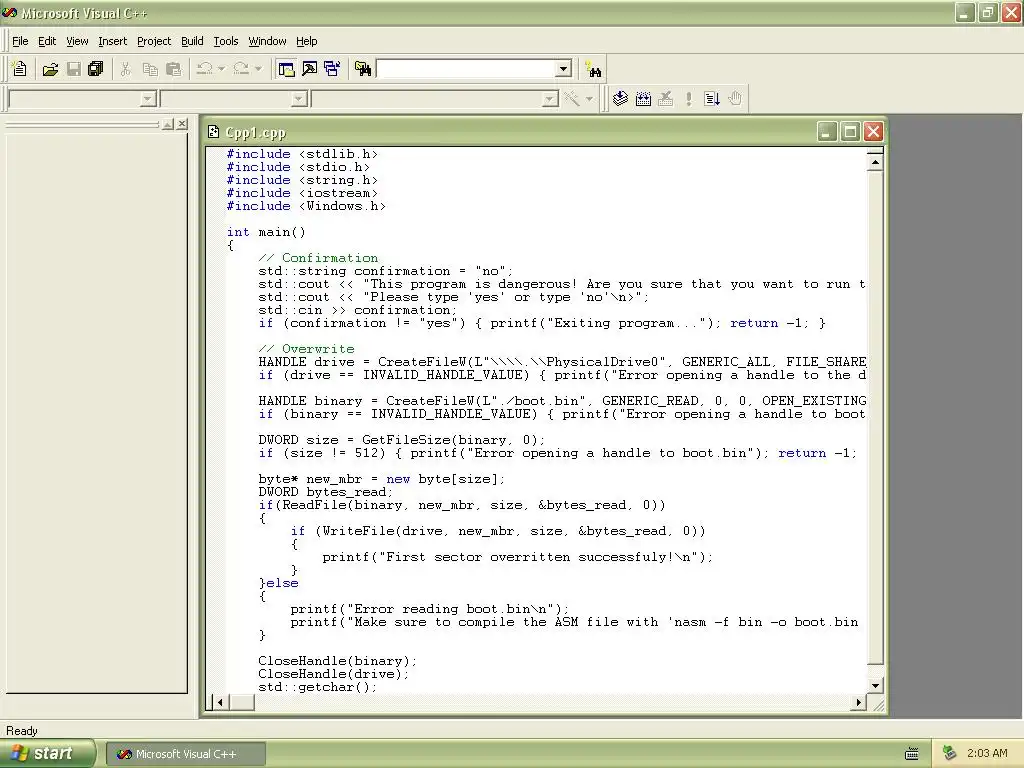The image size is (1024, 768).
Task: Toggle the Output window icon
Action: (310, 69)
